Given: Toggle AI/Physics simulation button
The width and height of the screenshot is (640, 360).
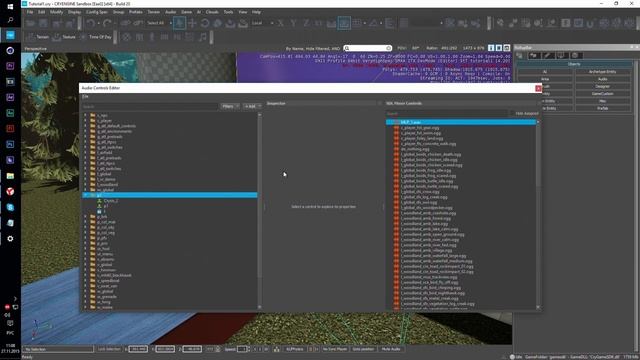Looking at the screenshot, I should [x=294, y=349].
